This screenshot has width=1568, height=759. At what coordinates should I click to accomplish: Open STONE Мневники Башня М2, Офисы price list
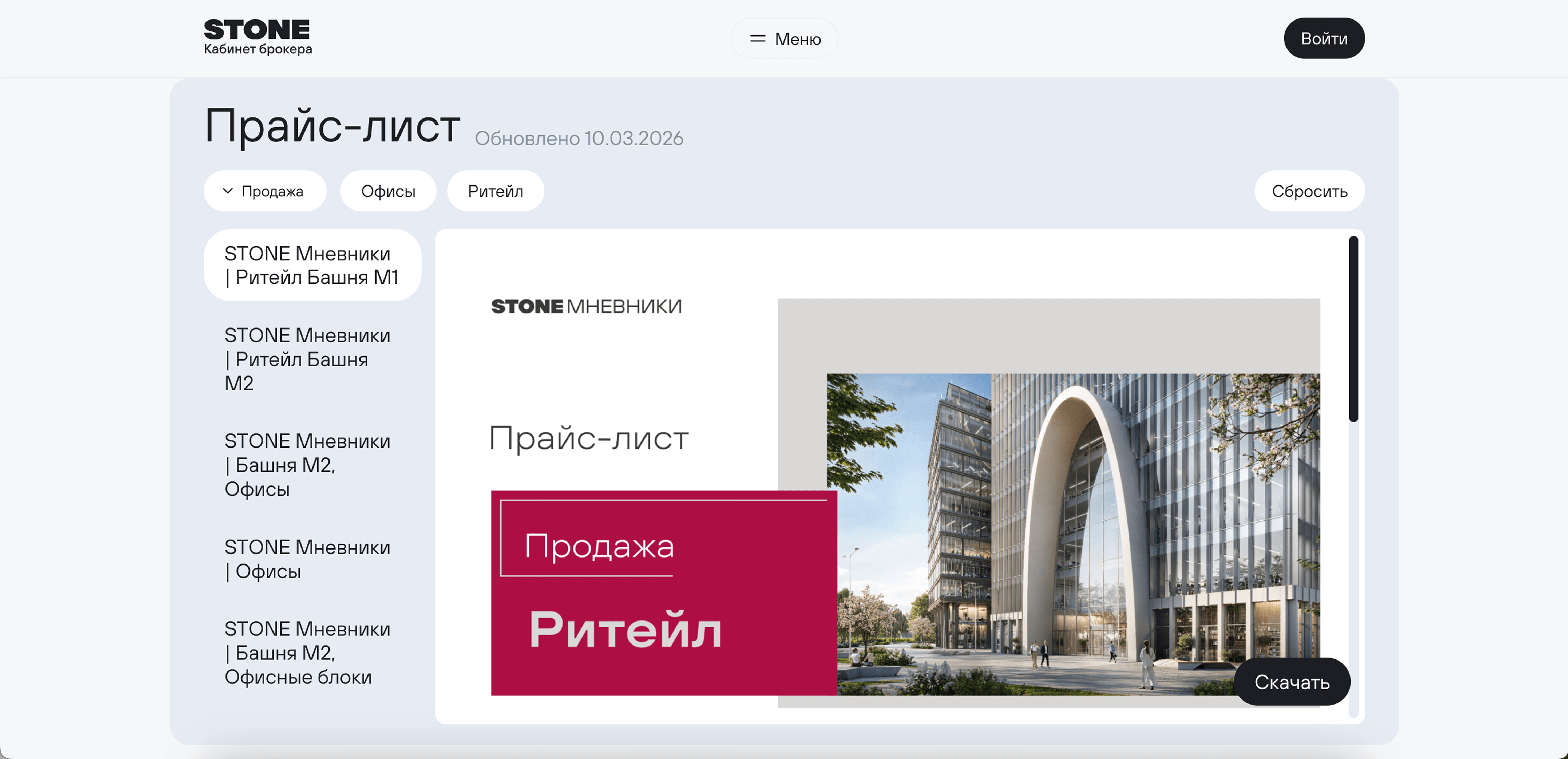click(x=307, y=465)
